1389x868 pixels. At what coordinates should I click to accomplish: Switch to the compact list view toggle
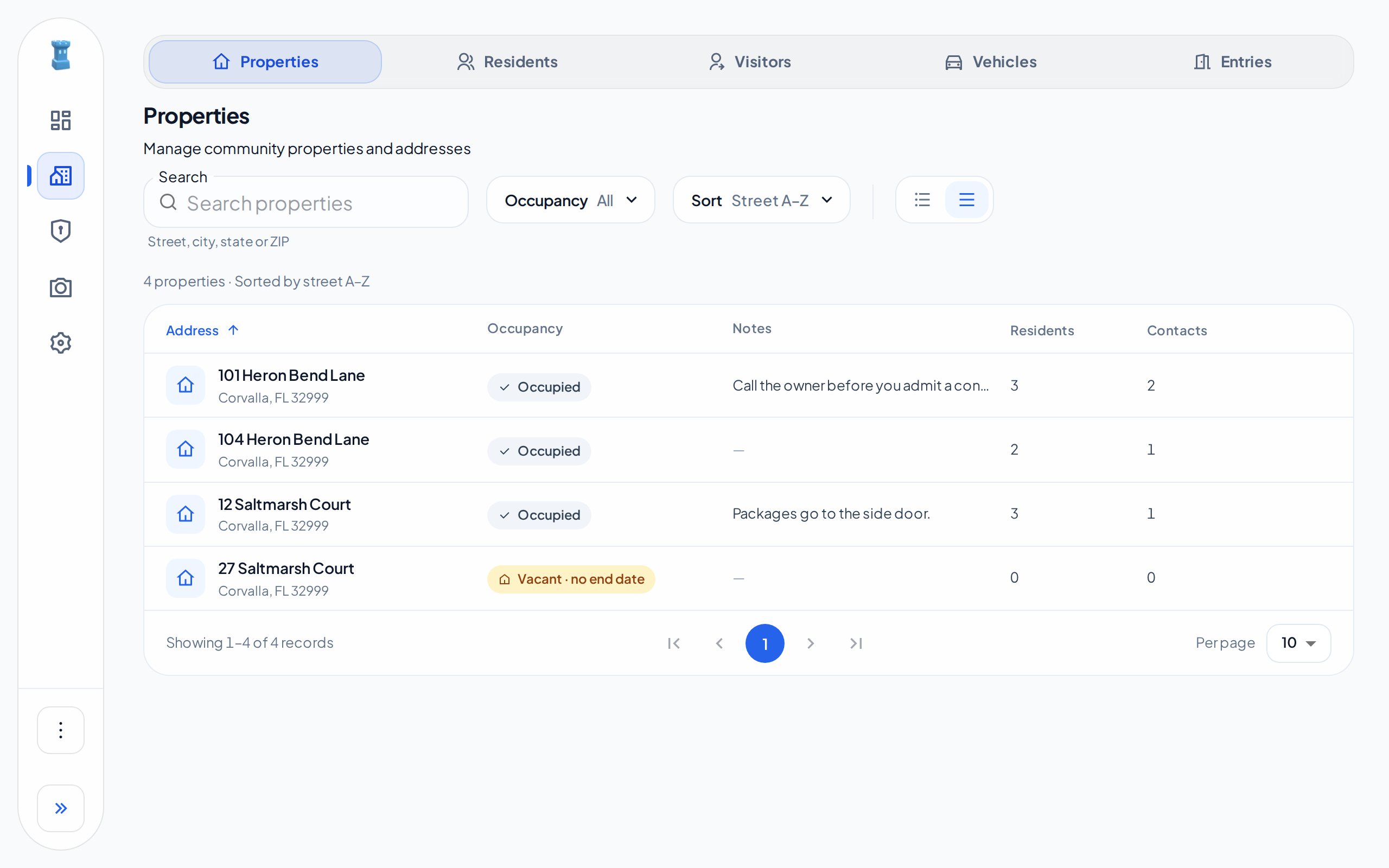point(922,200)
